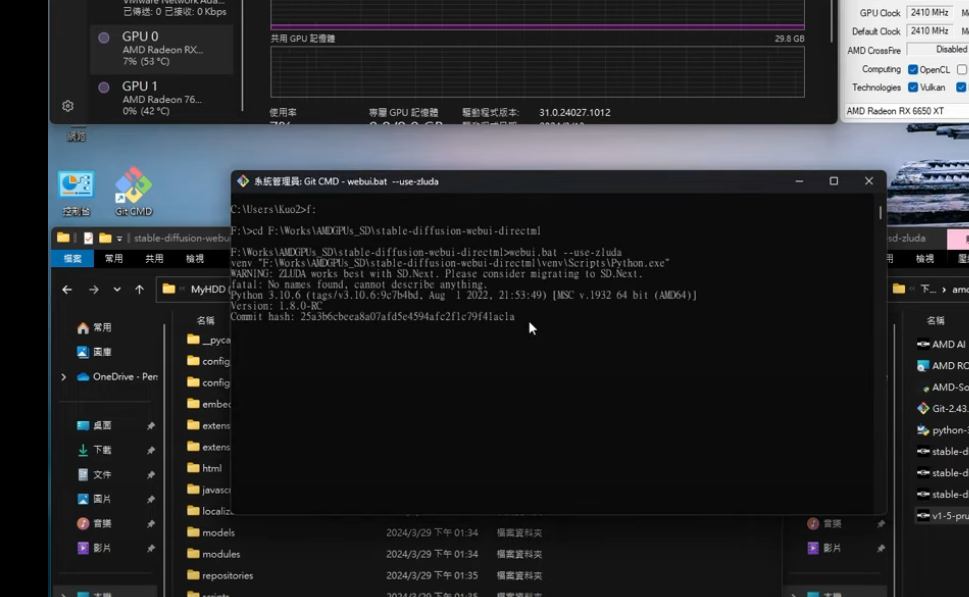969x597 pixels.
Task: Launch the Git CMD desktop shortcut
Action: (x=133, y=192)
